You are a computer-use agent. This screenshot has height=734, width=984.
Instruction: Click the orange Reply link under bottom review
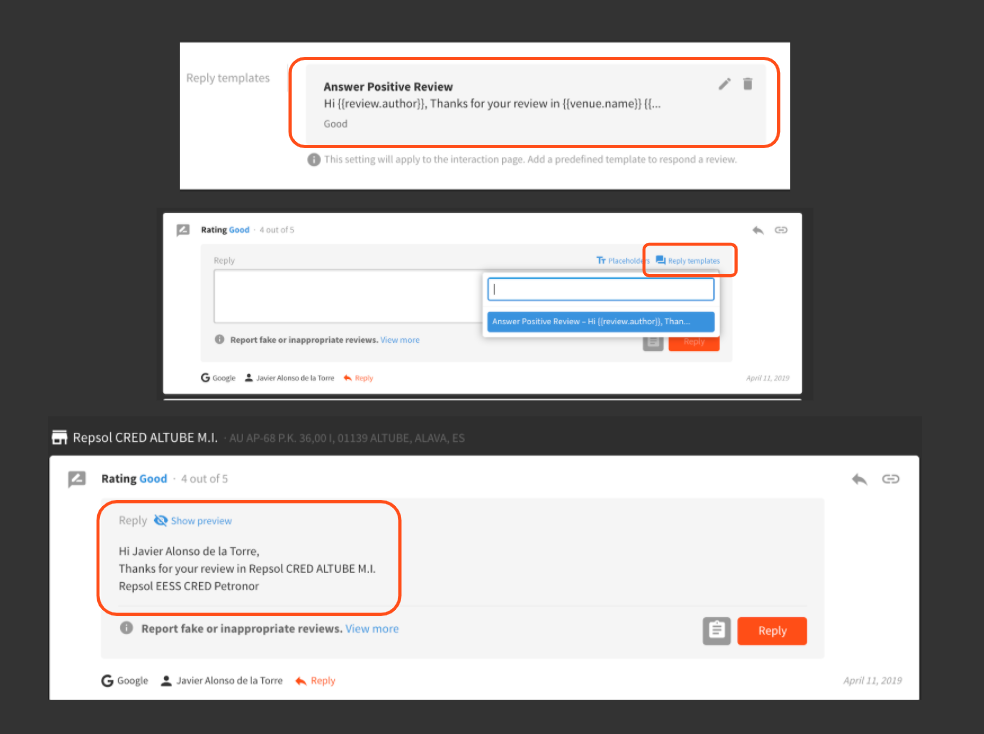click(x=316, y=681)
